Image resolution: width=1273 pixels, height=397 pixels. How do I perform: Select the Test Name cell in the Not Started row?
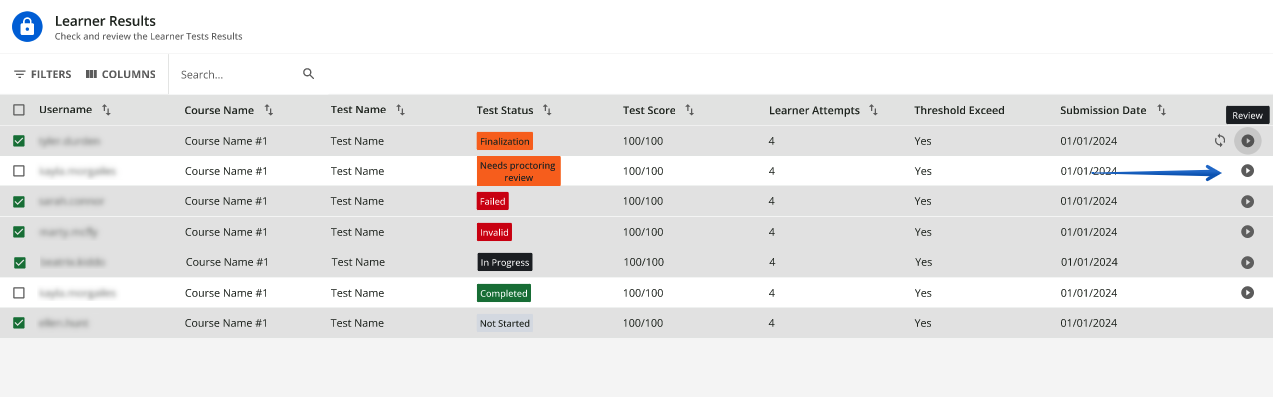357,323
